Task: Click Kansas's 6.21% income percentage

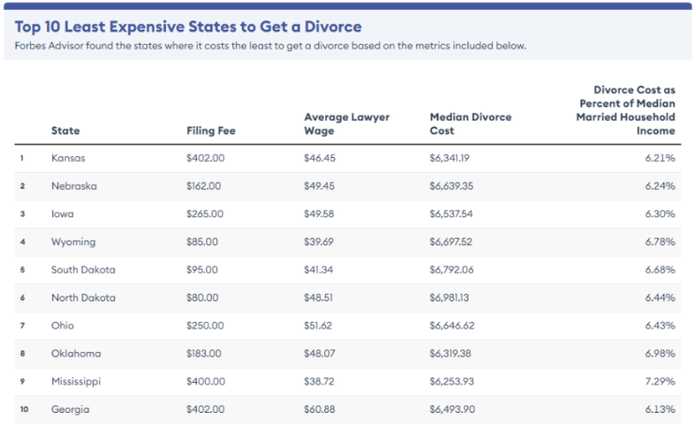Action: click(660, 158)
